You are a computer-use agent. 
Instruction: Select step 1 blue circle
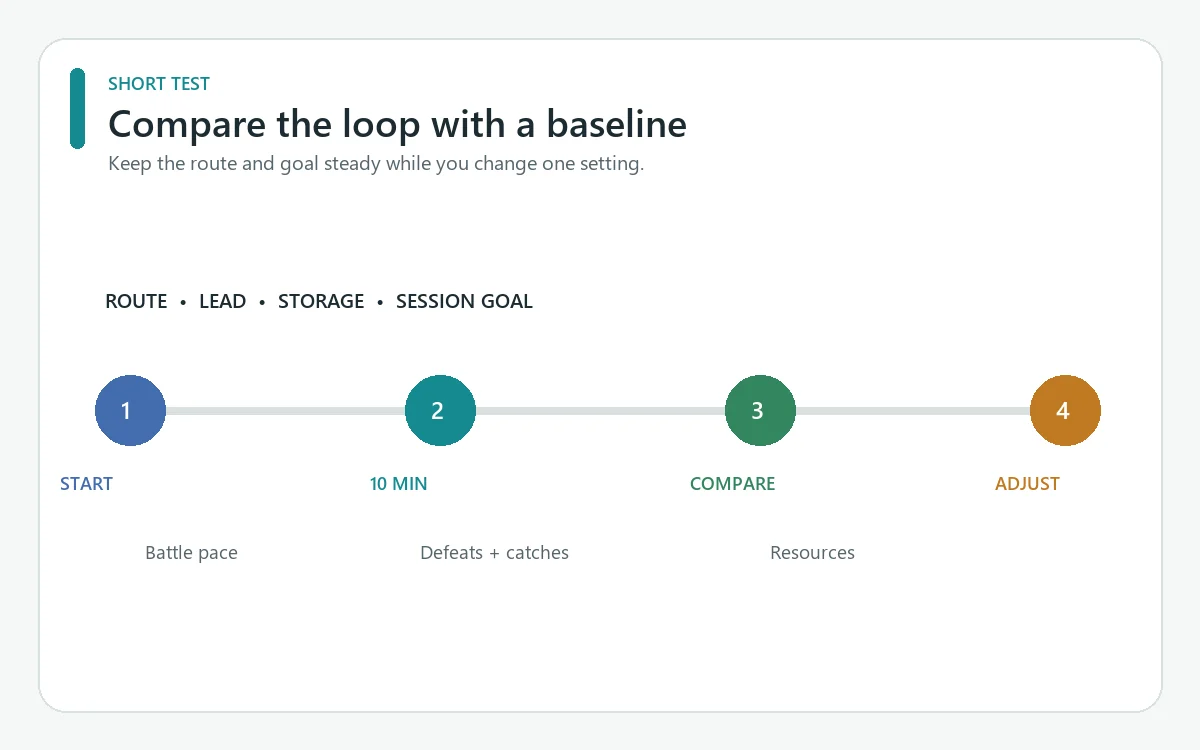tap(130, 411)
